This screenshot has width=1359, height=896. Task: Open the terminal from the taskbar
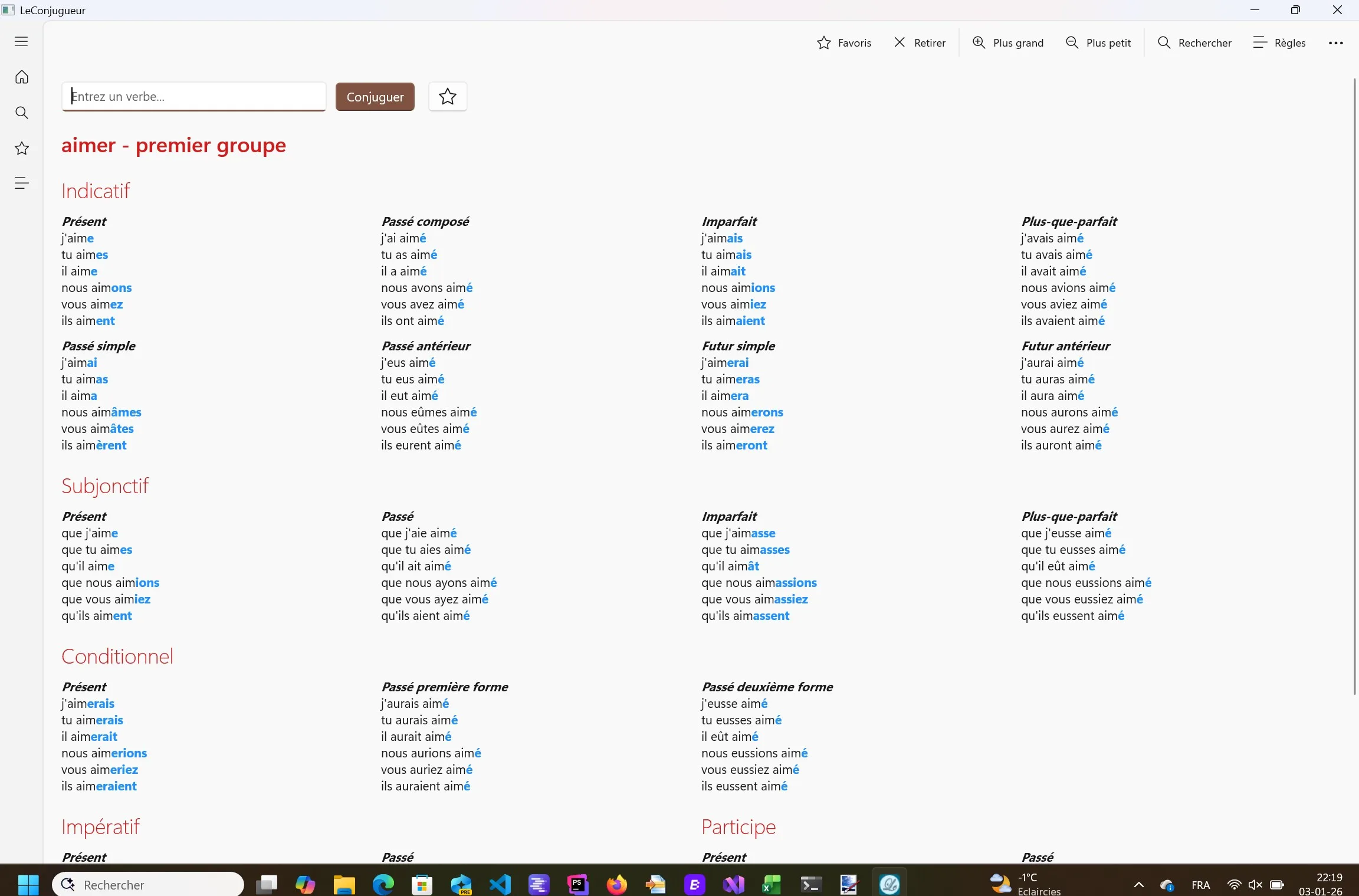pos(811,884)
